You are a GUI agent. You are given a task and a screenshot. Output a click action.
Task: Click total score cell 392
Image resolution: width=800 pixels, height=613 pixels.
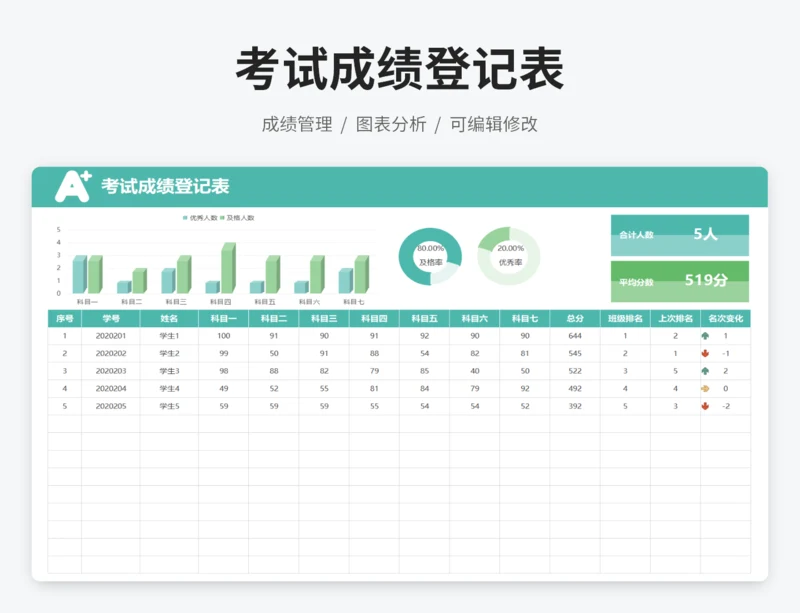pos(575,406)
